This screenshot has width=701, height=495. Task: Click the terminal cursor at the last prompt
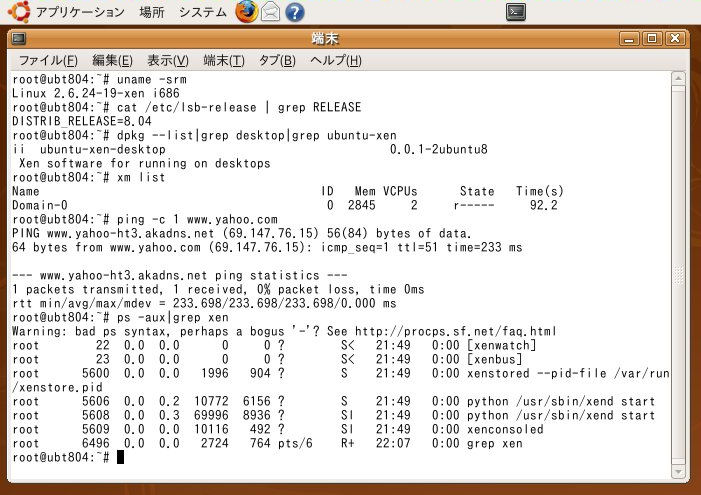pyautogui.click(x=120, y=457)
